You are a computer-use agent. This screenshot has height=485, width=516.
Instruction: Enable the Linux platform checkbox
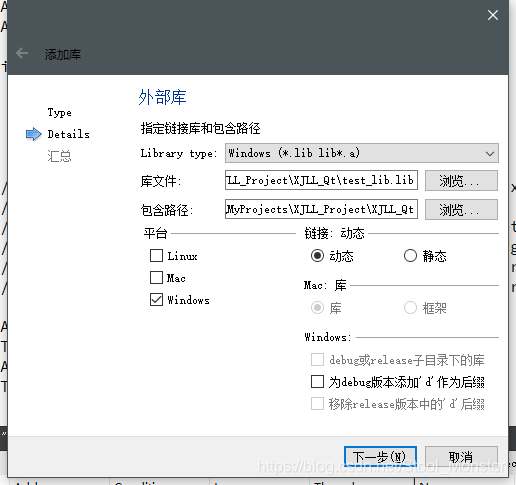[x=156, y=256]
